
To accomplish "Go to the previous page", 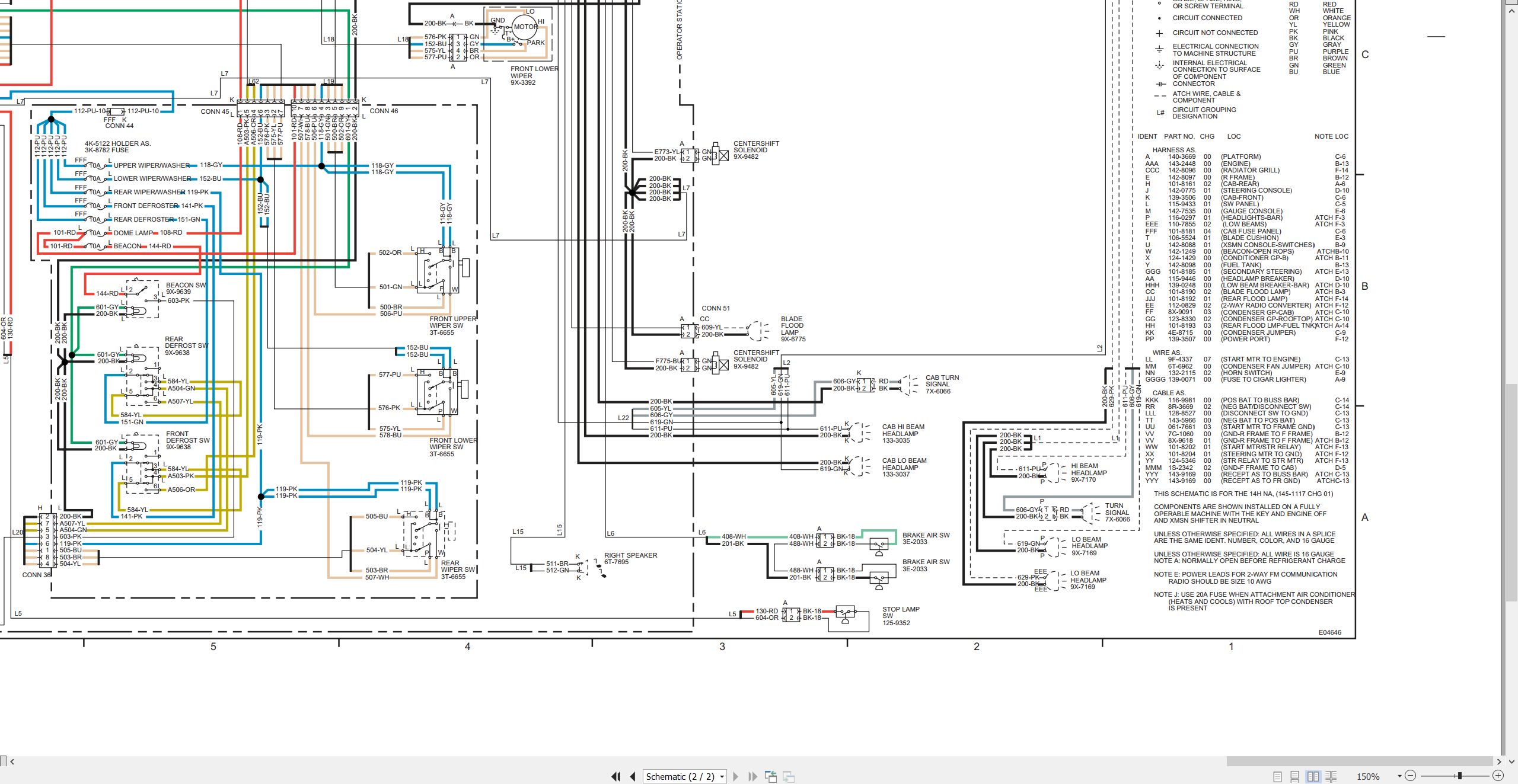I will point(633,776).
